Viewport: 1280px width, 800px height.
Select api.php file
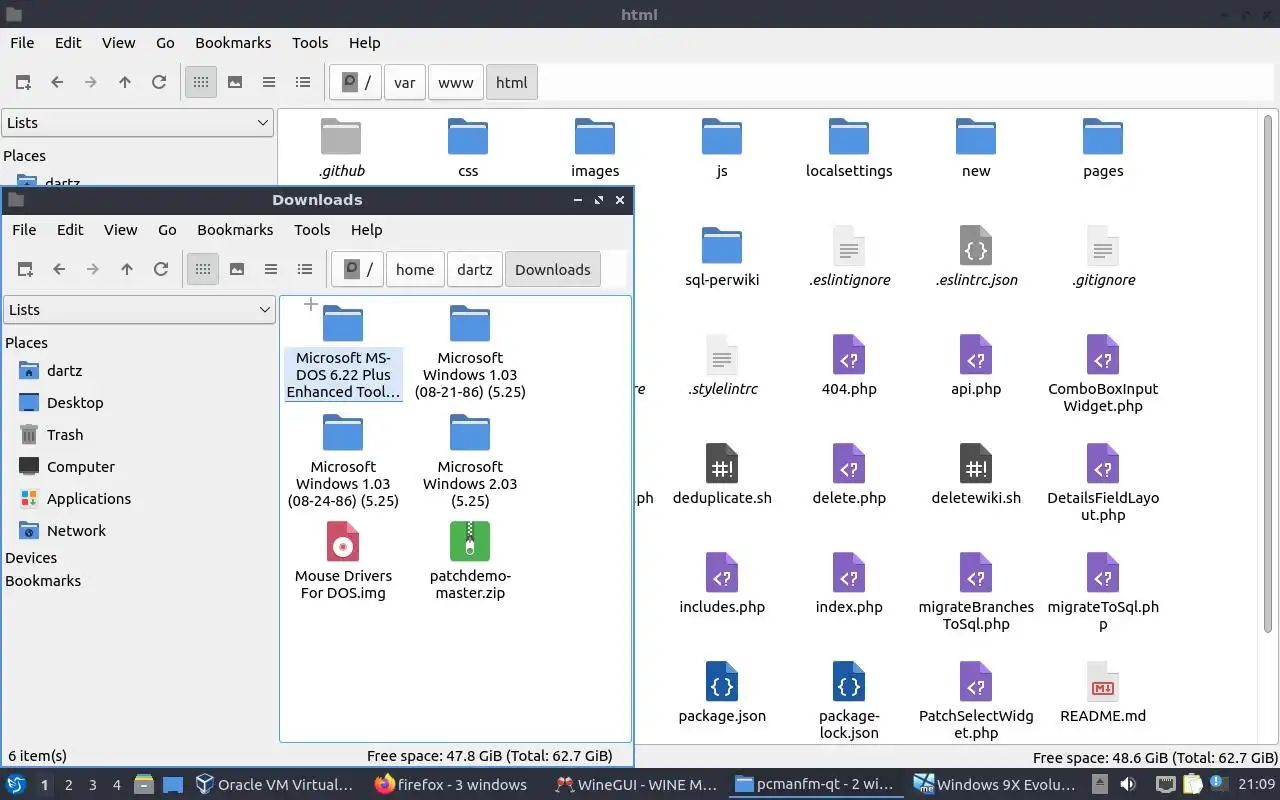point(976,365)
